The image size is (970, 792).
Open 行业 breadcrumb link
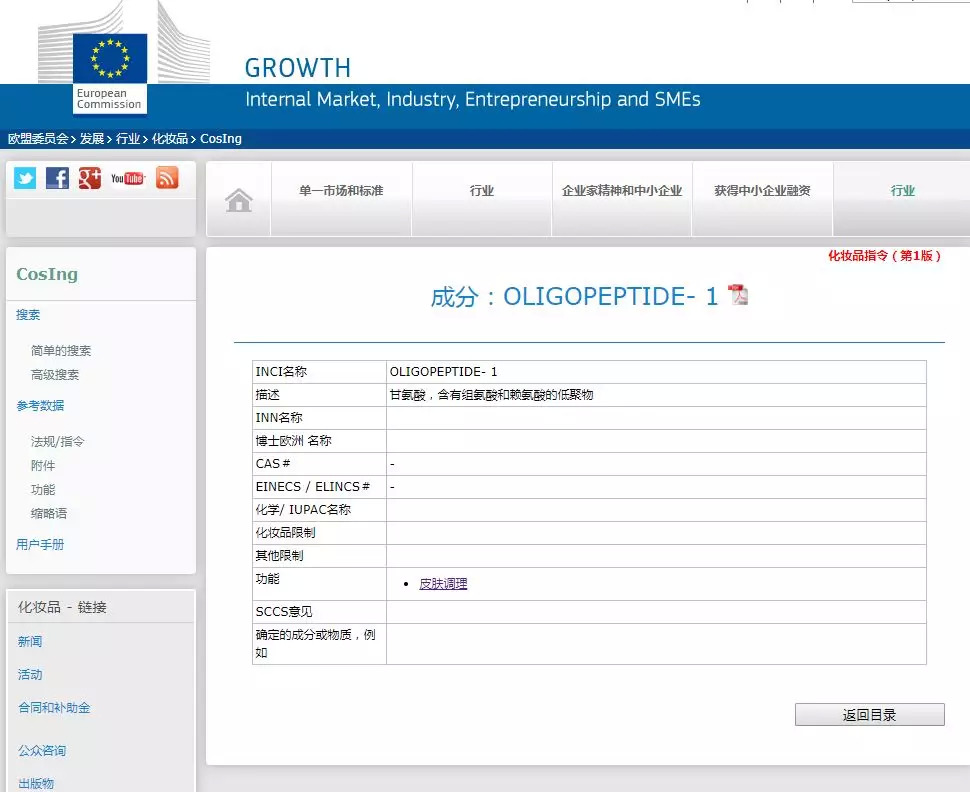(127, 139)
